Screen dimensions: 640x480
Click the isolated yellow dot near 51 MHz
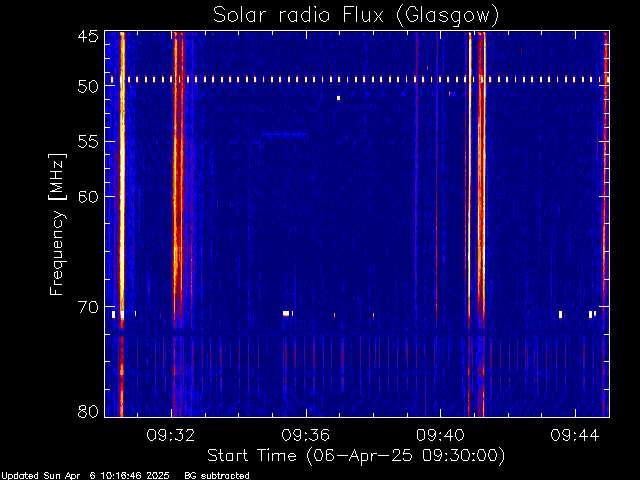coord(338,98)
